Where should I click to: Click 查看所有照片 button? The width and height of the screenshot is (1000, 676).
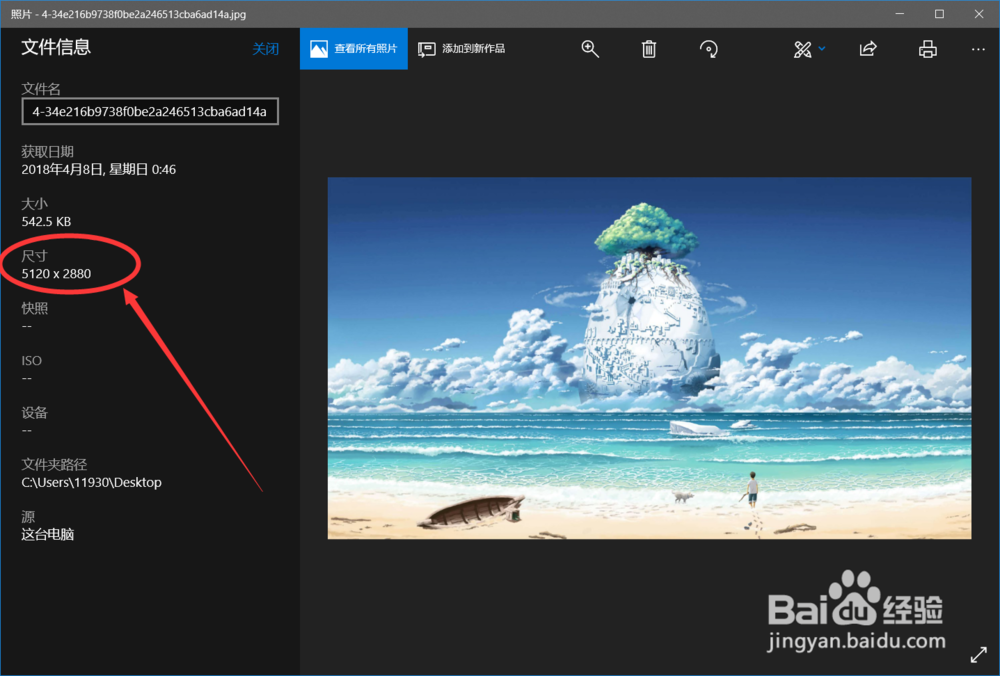pos(354,48)
